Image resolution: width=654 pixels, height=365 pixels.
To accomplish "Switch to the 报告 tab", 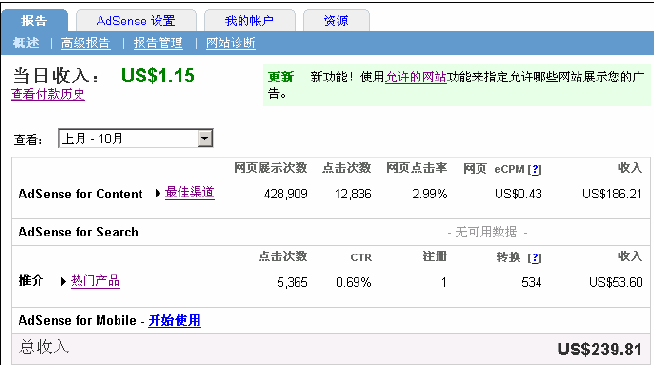I will tap(34, 20).
